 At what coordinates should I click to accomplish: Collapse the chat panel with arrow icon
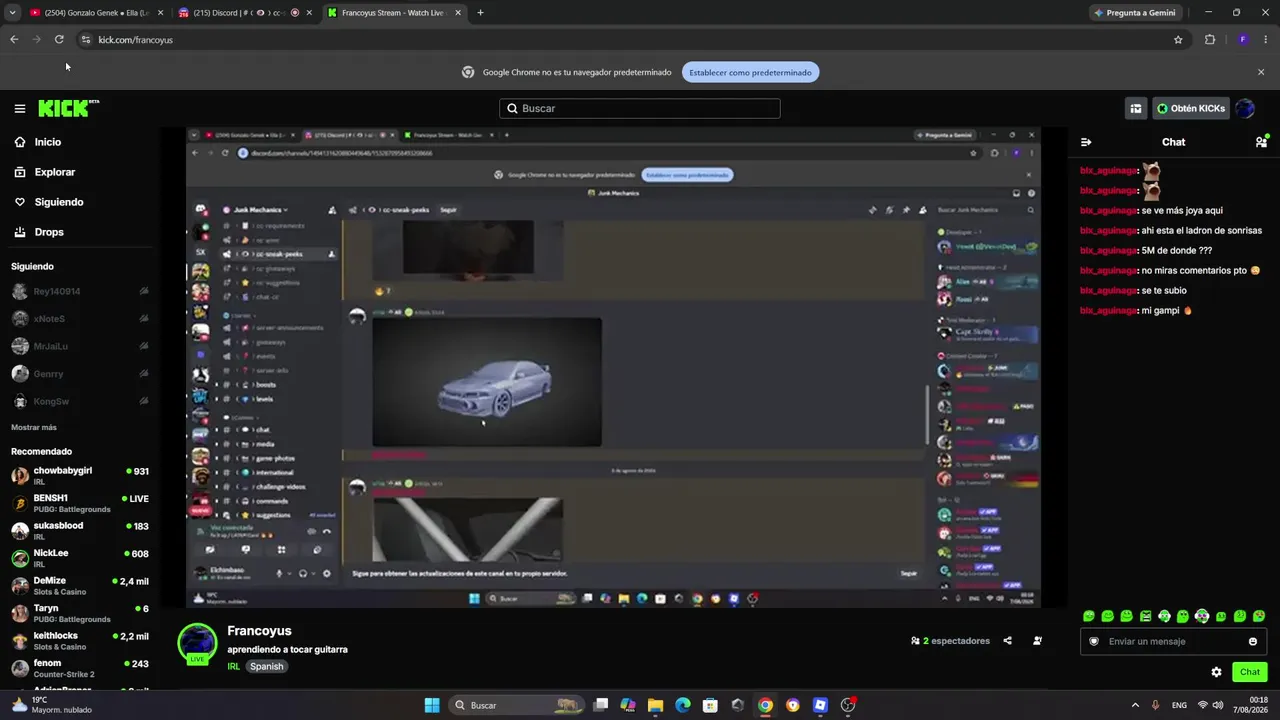tap(1086, 142)
